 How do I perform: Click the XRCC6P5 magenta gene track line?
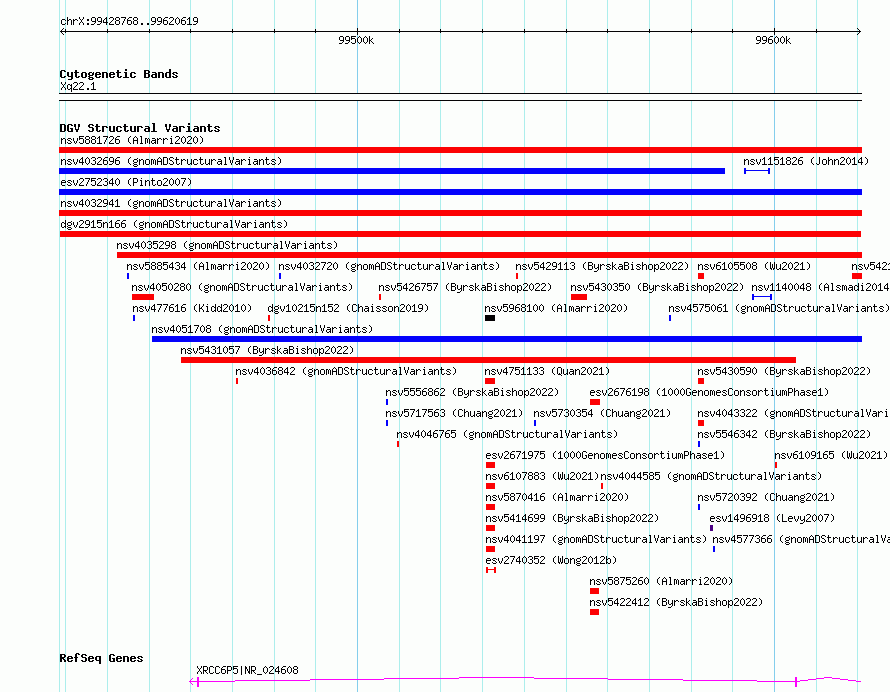525,680
